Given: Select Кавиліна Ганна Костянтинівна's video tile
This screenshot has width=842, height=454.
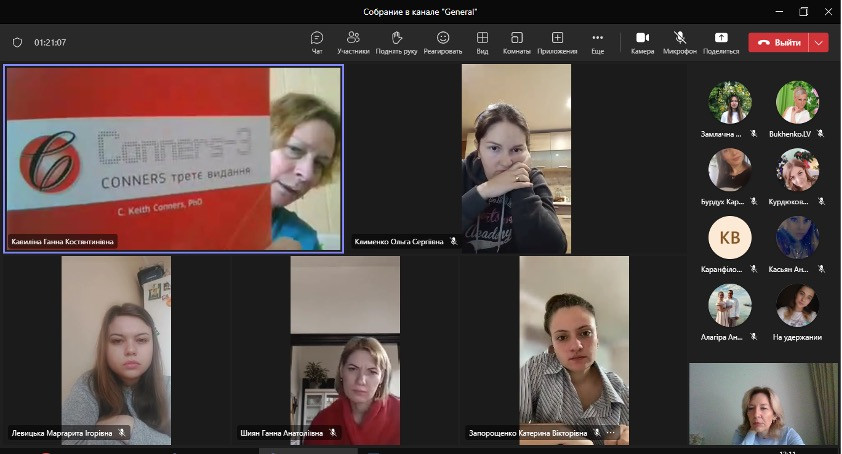Looking at the screenshot, I should click(x=173, y=158).
